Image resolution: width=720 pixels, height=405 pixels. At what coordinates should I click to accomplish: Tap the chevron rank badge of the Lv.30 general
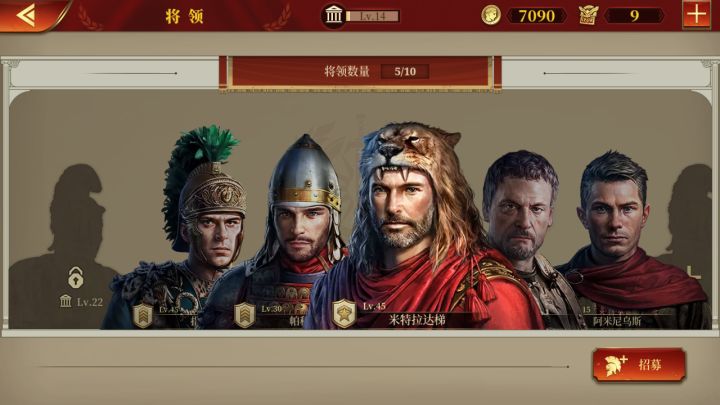click(x=245, y=315)
